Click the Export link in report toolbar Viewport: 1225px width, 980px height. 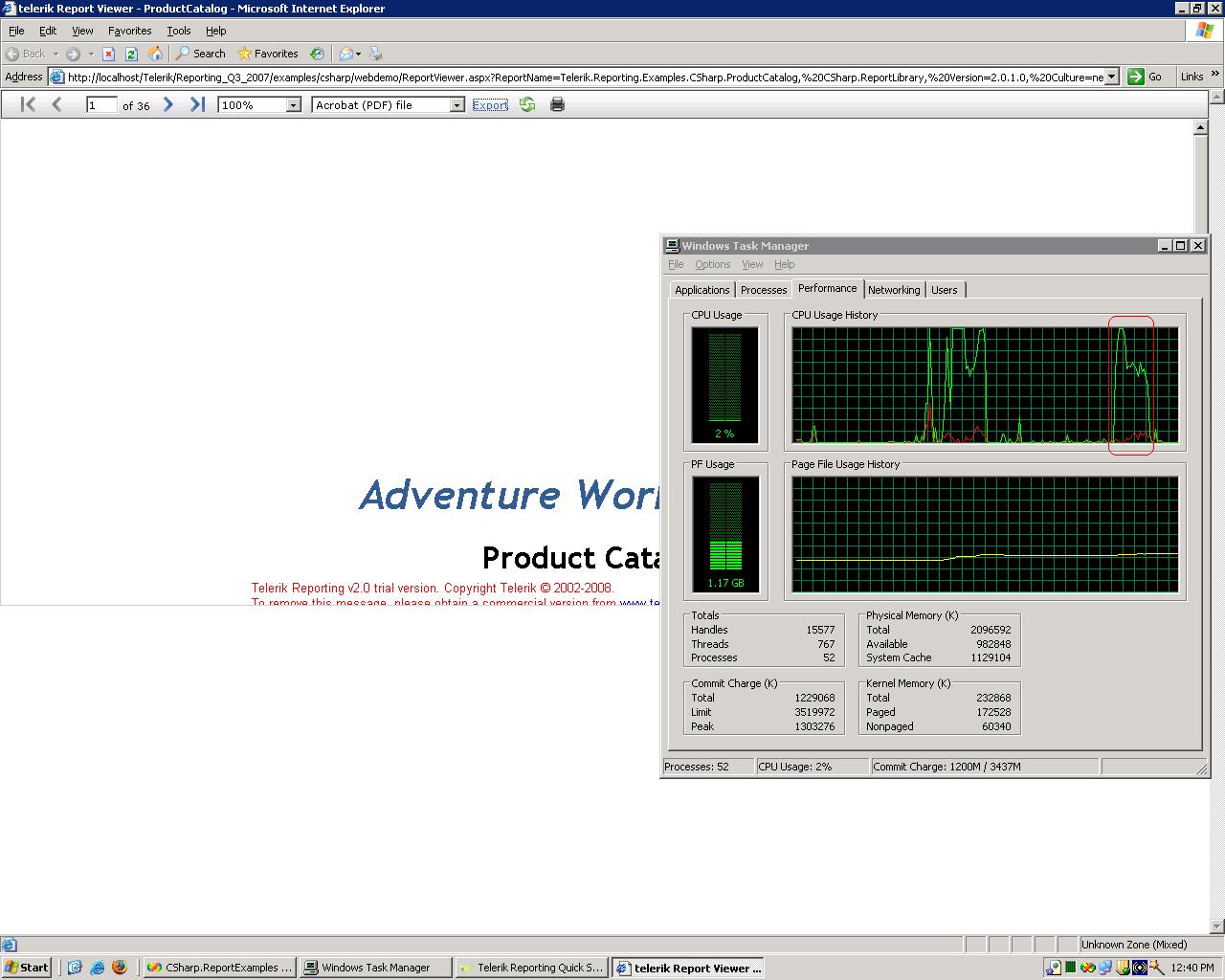490,105
